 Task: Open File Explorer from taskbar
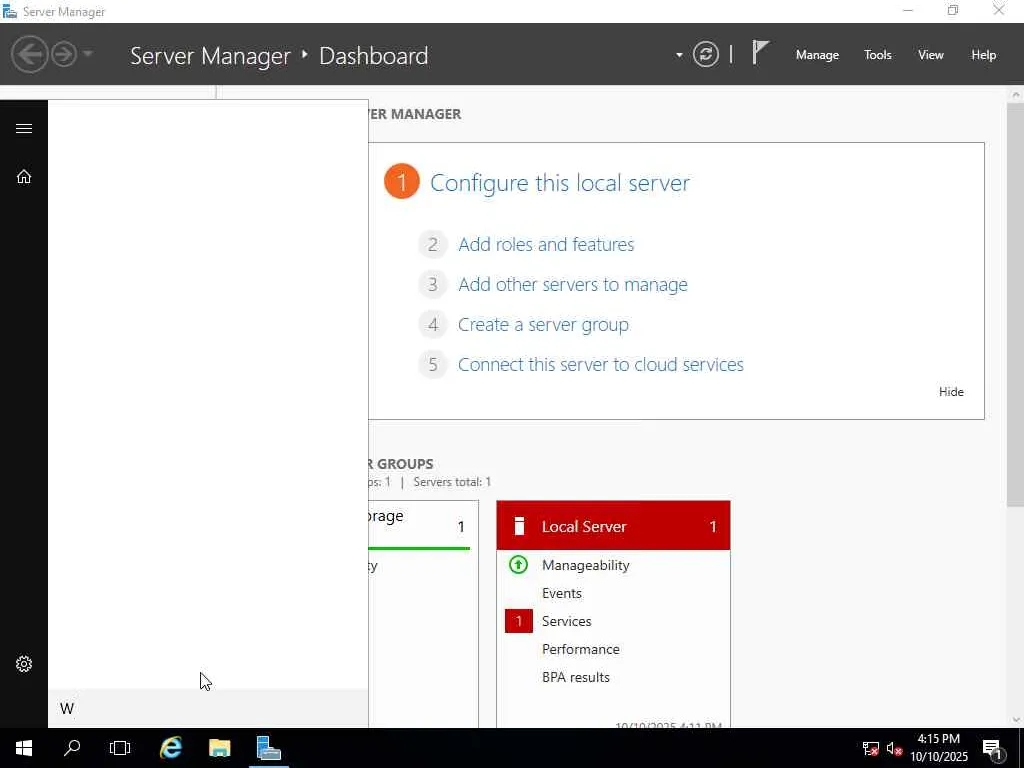coord(219,748)
